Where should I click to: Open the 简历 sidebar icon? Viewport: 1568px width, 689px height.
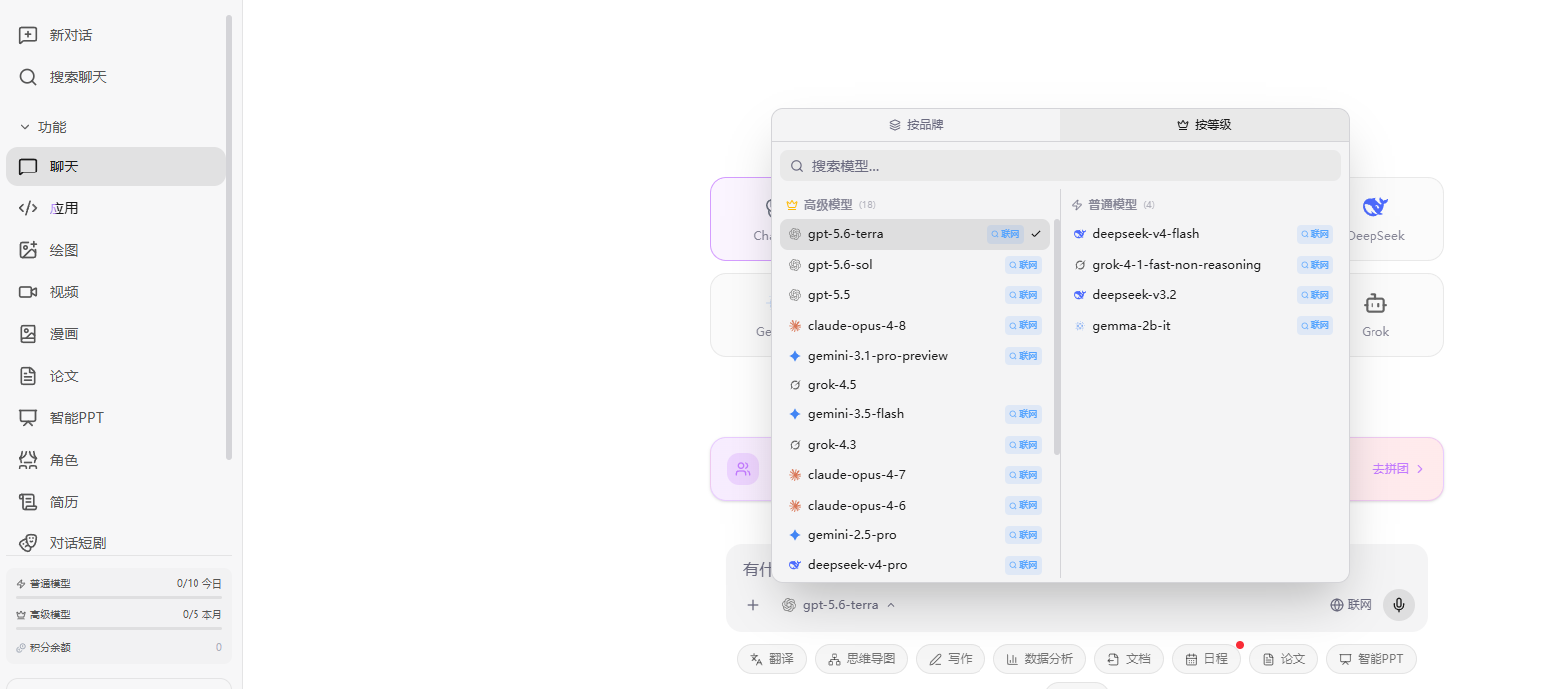(x=28, y=502)
